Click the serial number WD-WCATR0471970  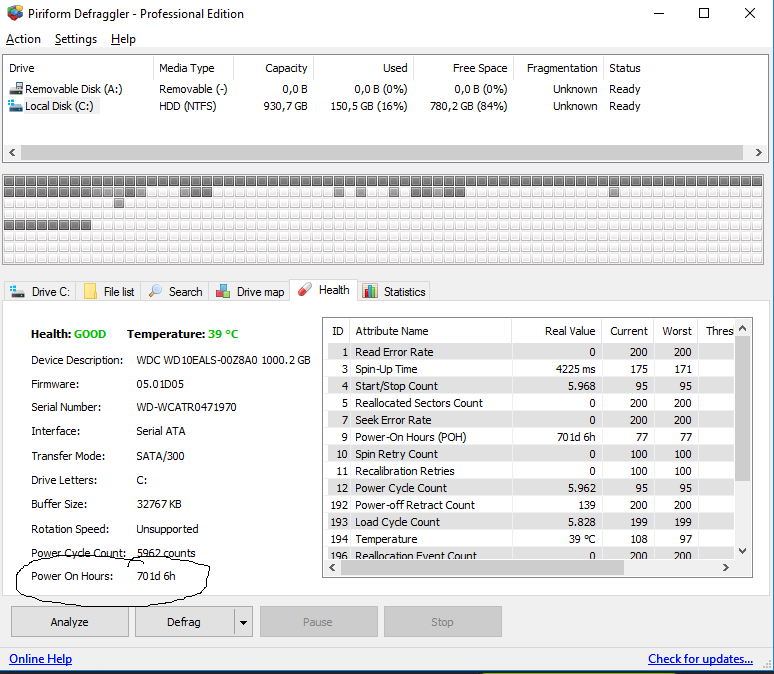186,407
